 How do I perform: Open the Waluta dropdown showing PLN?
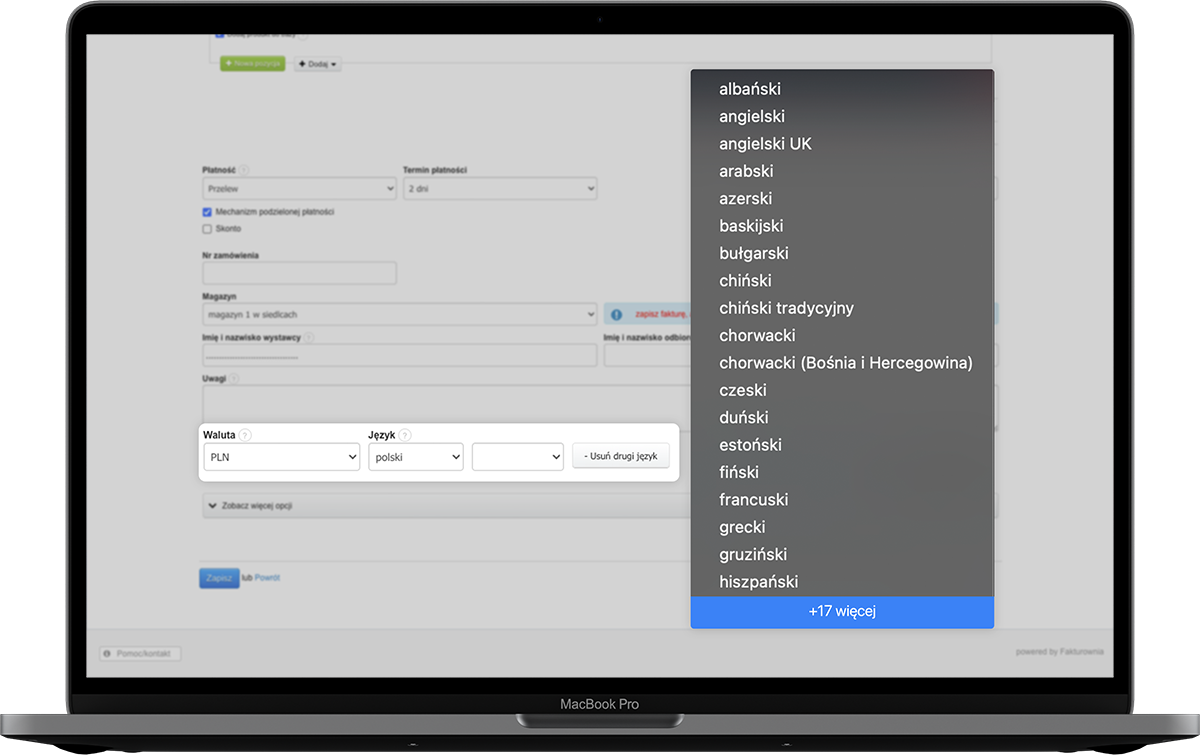[x=282, y=457]
